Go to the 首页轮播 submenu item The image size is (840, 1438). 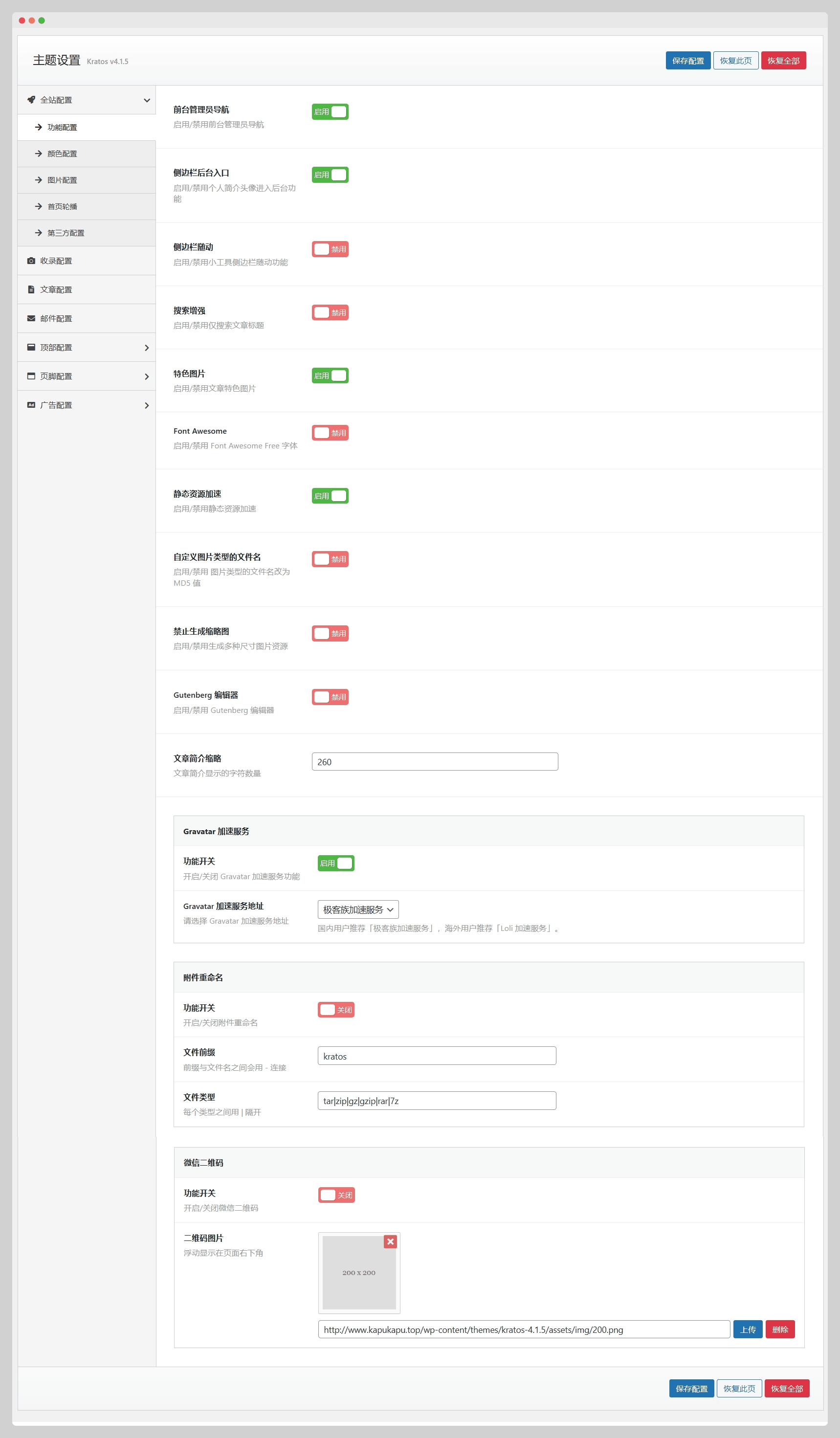click(x=62, y=206)
